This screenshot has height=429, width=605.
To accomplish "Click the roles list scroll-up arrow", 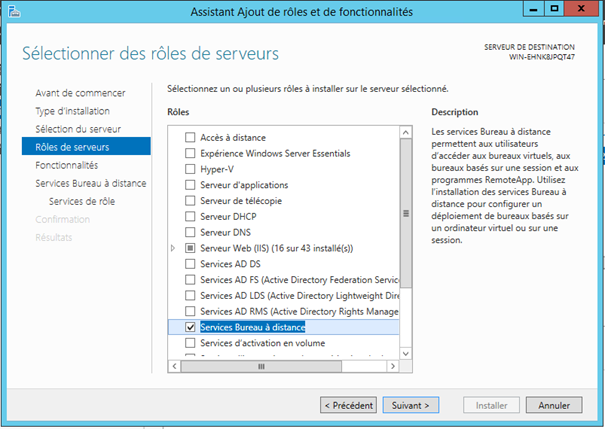I will pos(406,130).
